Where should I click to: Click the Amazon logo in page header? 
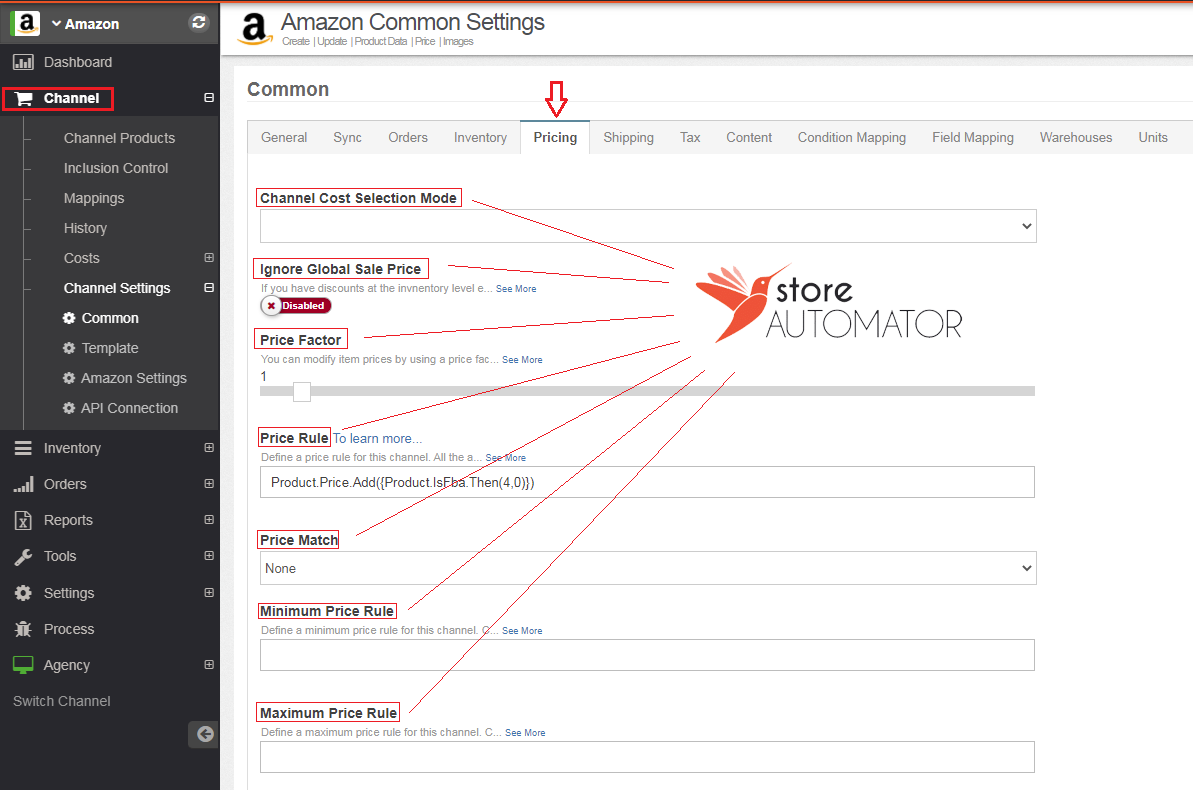pyautogui.click(x=255, y=30)
